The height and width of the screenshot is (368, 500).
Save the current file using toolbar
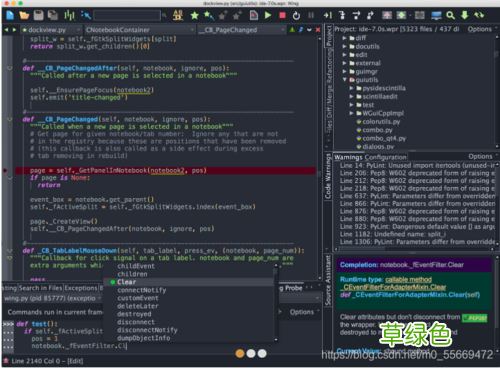39,15
